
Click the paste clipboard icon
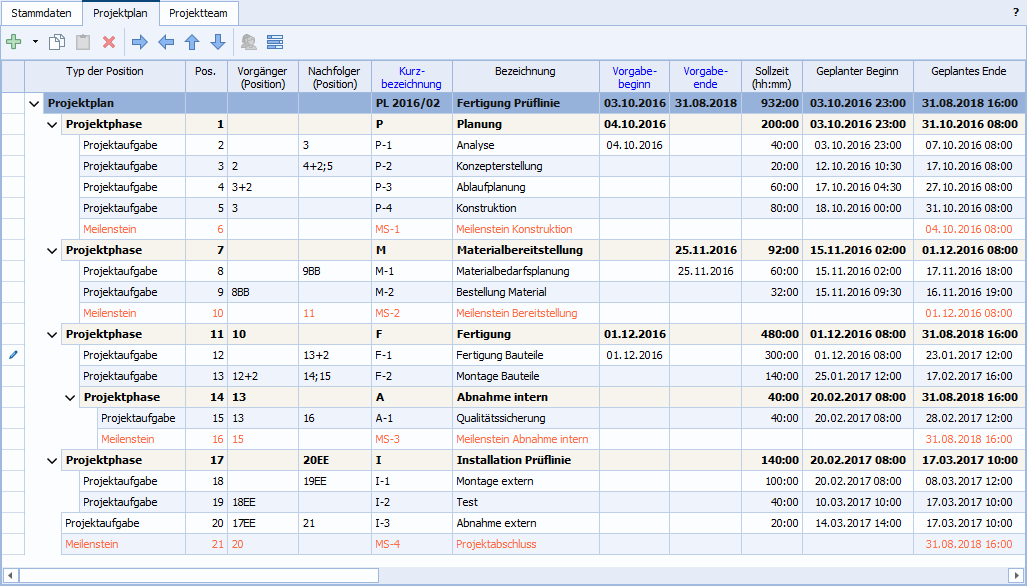(x=83, y=42)
